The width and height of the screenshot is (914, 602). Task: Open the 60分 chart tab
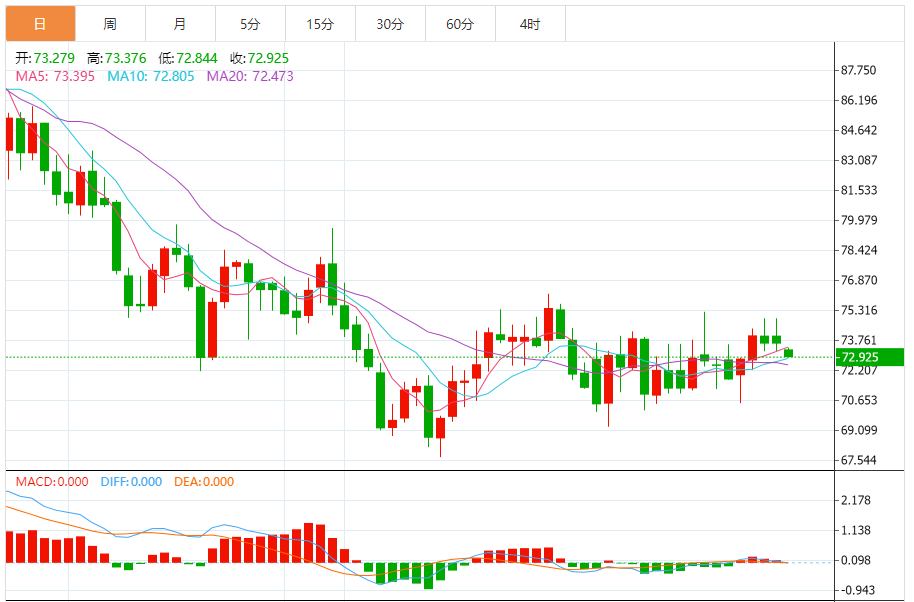460,24
